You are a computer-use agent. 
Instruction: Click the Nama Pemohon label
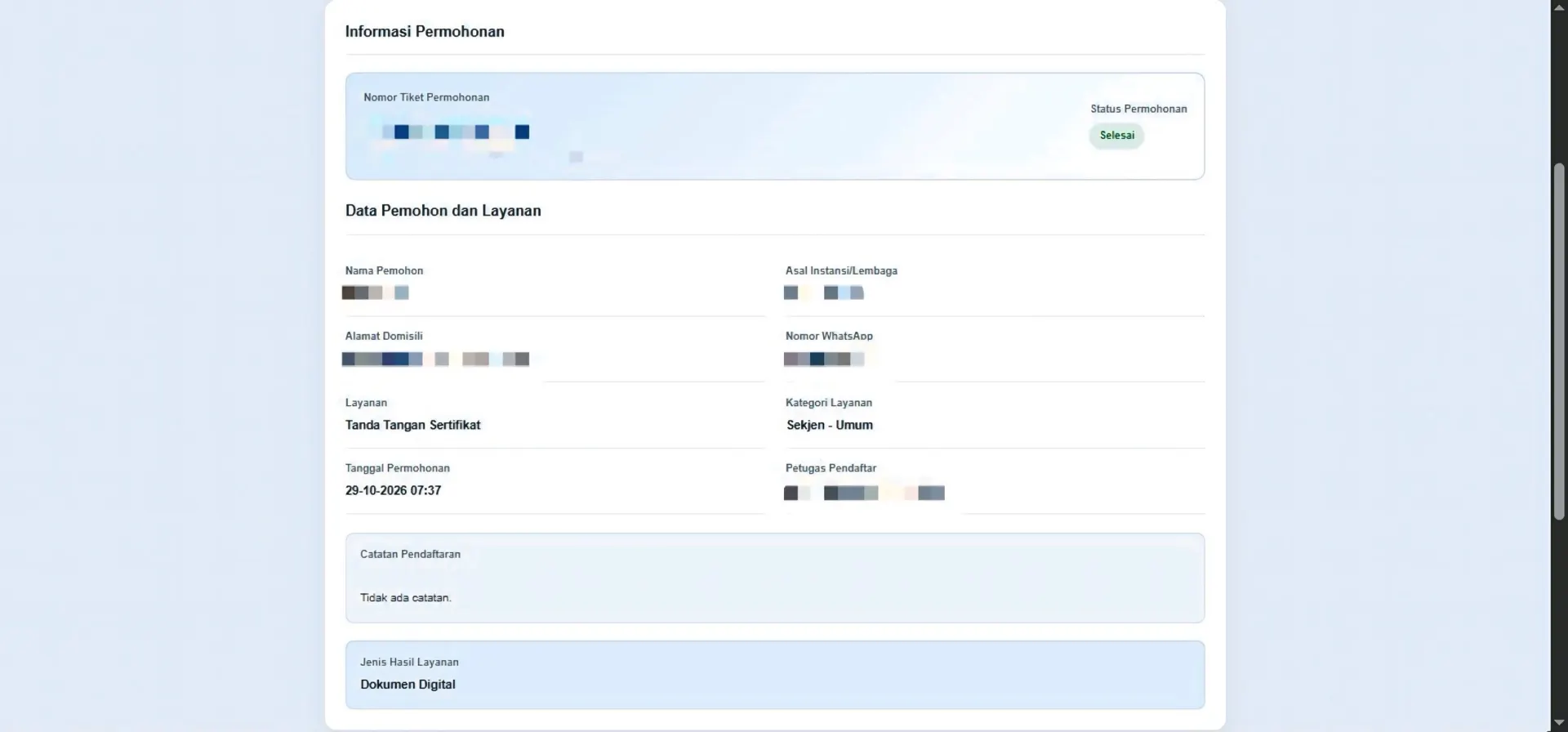point(384,270)
